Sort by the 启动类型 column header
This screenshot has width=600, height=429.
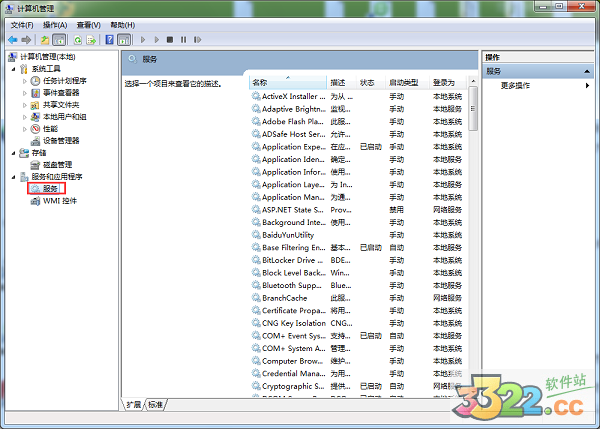407,83
